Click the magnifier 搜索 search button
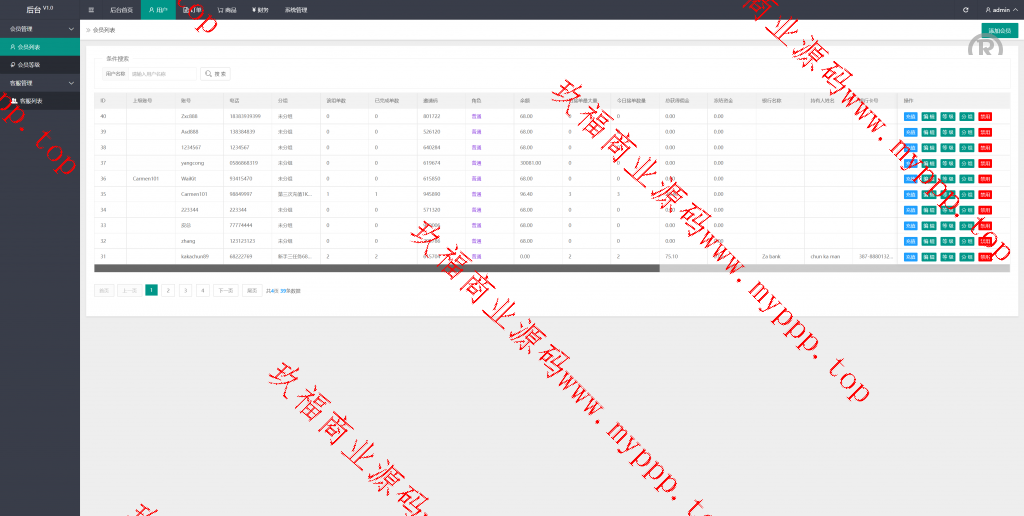1024x516 pixels. point(215,74)
